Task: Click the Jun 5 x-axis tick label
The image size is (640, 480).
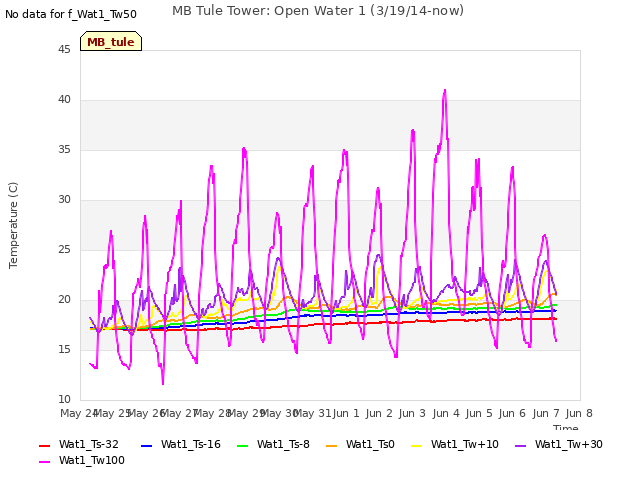Action: [479, 413]
